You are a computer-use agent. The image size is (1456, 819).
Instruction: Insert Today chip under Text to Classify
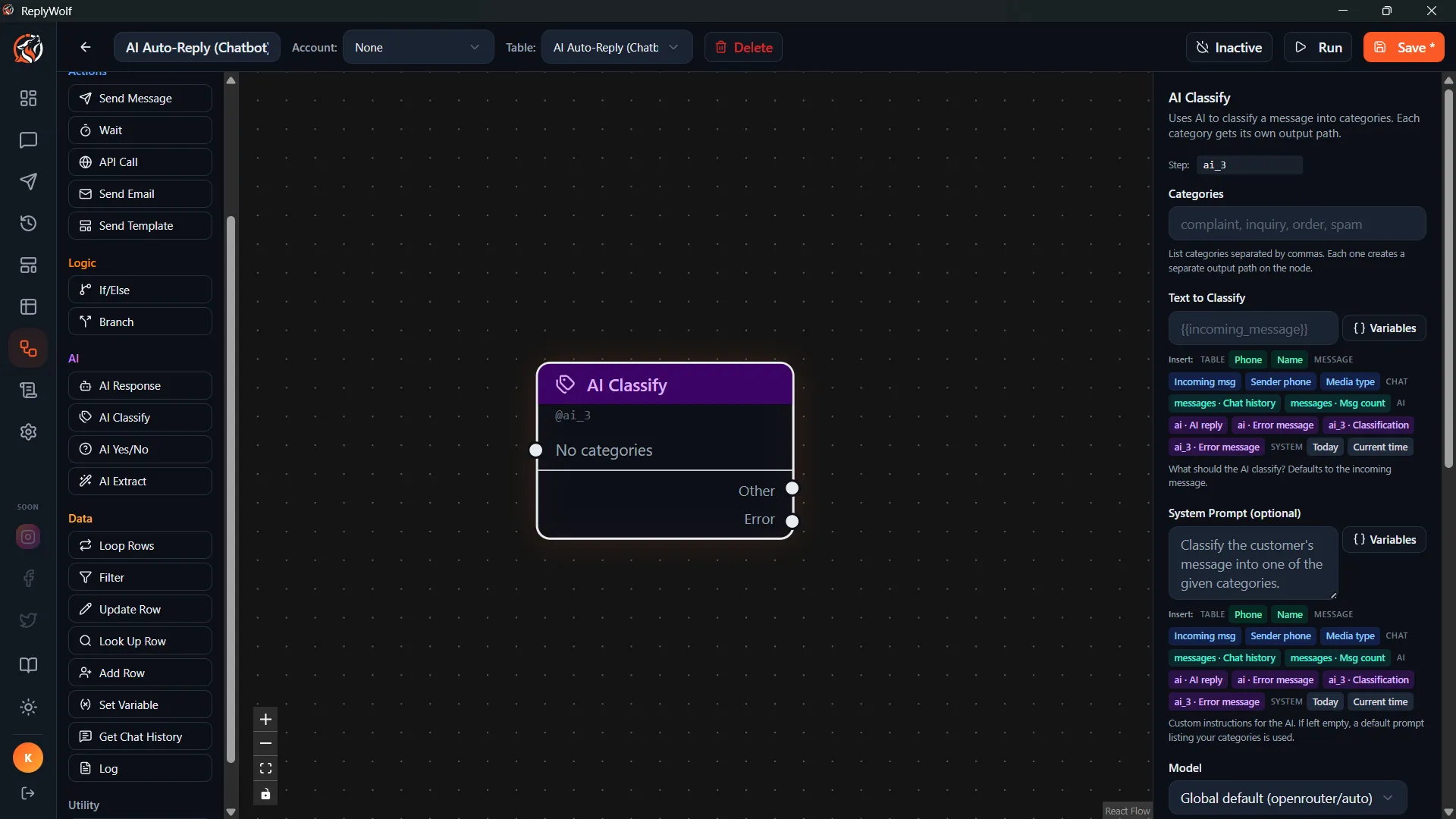(x=1325, y=447)
